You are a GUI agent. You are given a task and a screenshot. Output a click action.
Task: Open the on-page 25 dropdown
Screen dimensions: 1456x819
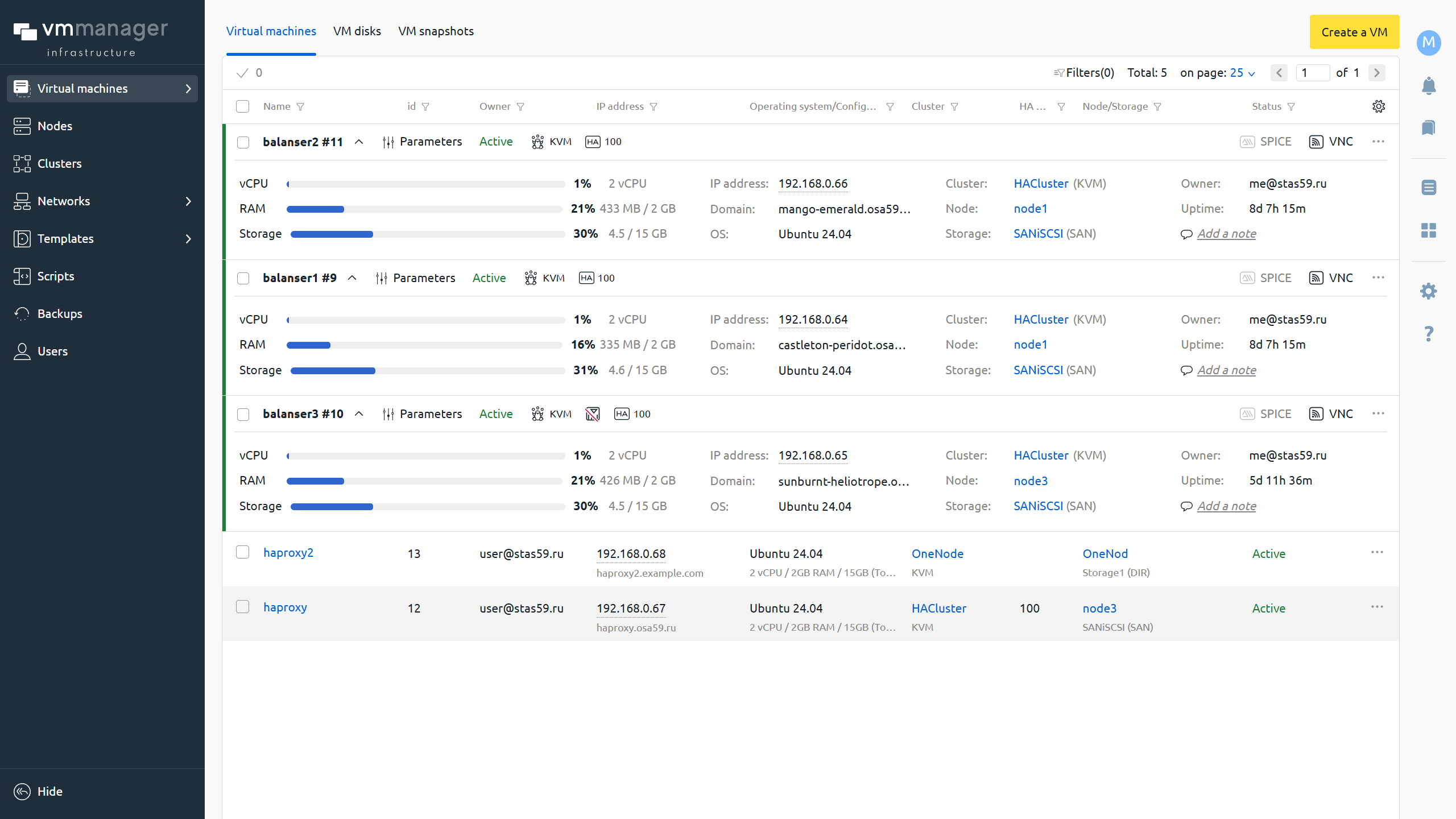click(x=1242, y=73)
